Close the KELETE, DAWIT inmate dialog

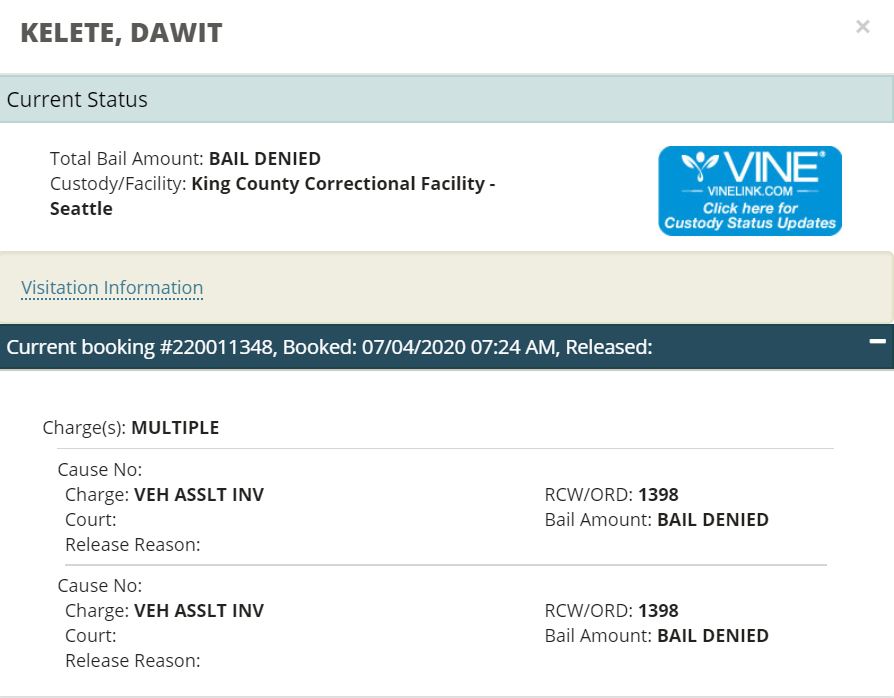(x=862, y=28)
